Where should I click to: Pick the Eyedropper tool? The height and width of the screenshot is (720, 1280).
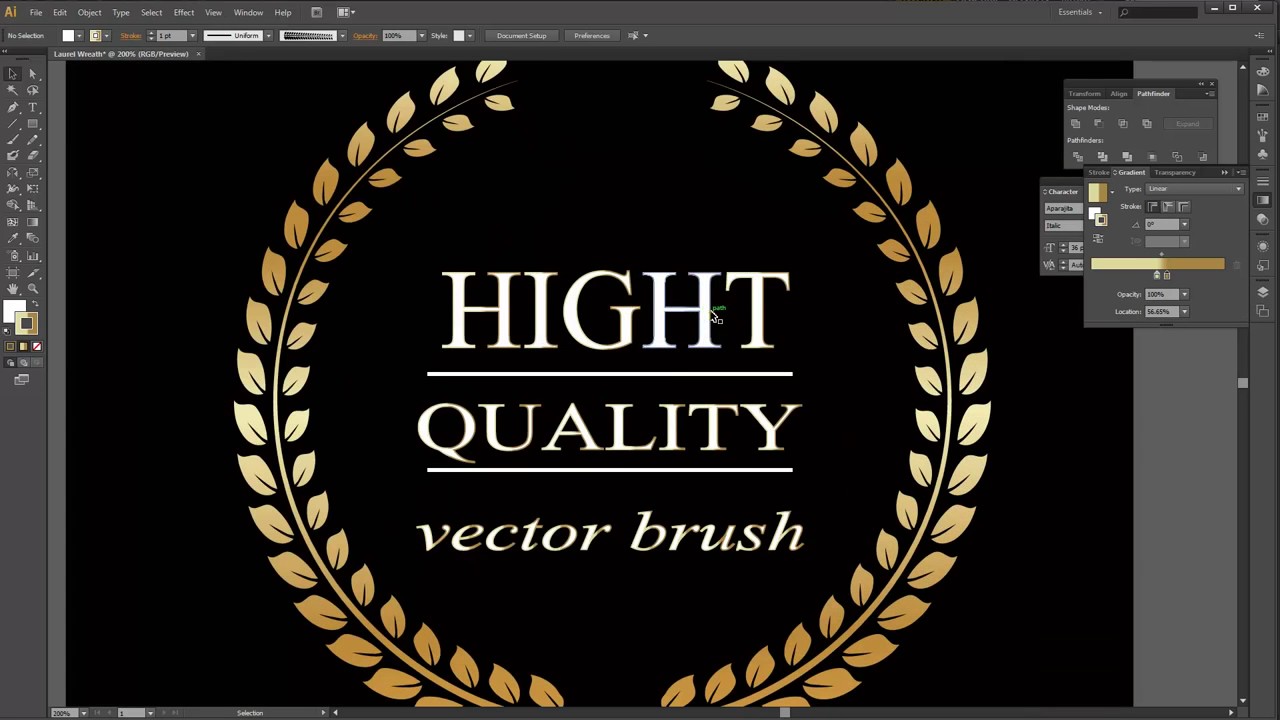(x=13, y=237)
